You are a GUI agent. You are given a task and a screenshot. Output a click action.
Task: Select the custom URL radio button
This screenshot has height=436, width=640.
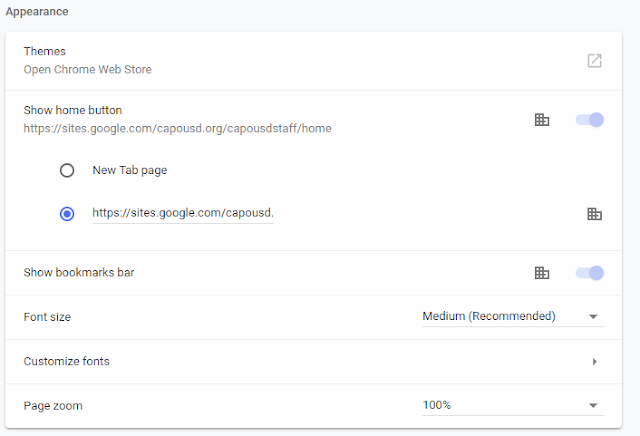(x=67, y=213)
